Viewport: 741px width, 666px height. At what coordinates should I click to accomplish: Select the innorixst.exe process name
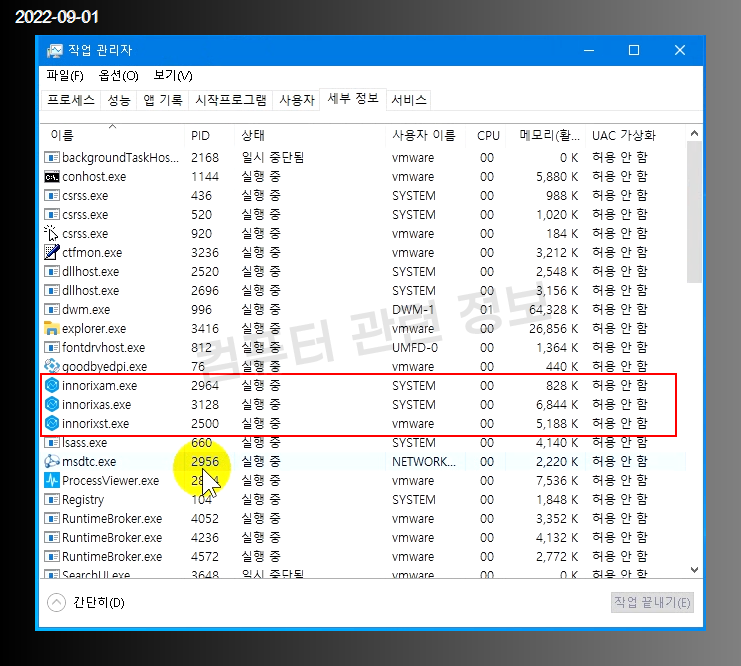[95, 424]
